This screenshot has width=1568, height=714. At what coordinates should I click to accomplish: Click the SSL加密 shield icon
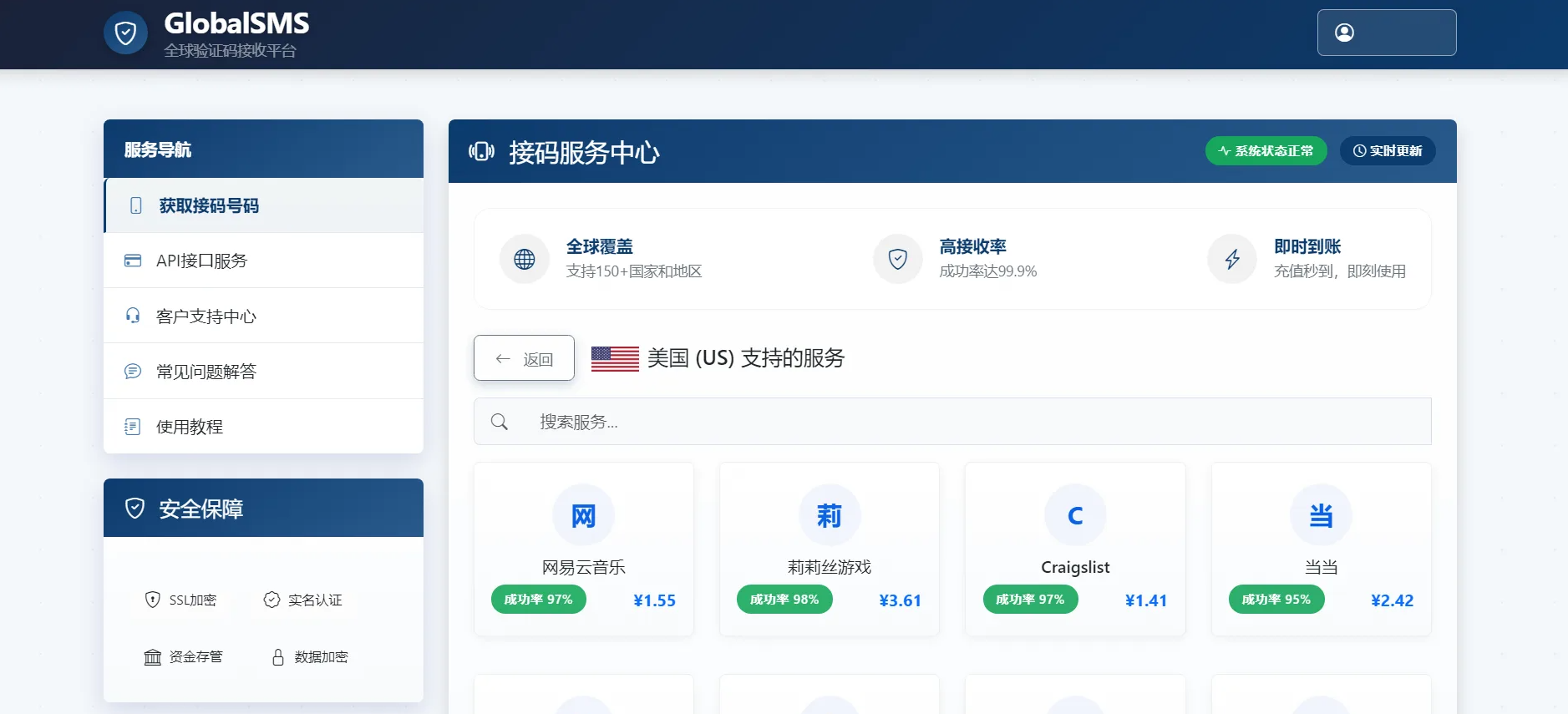[152, 600]
